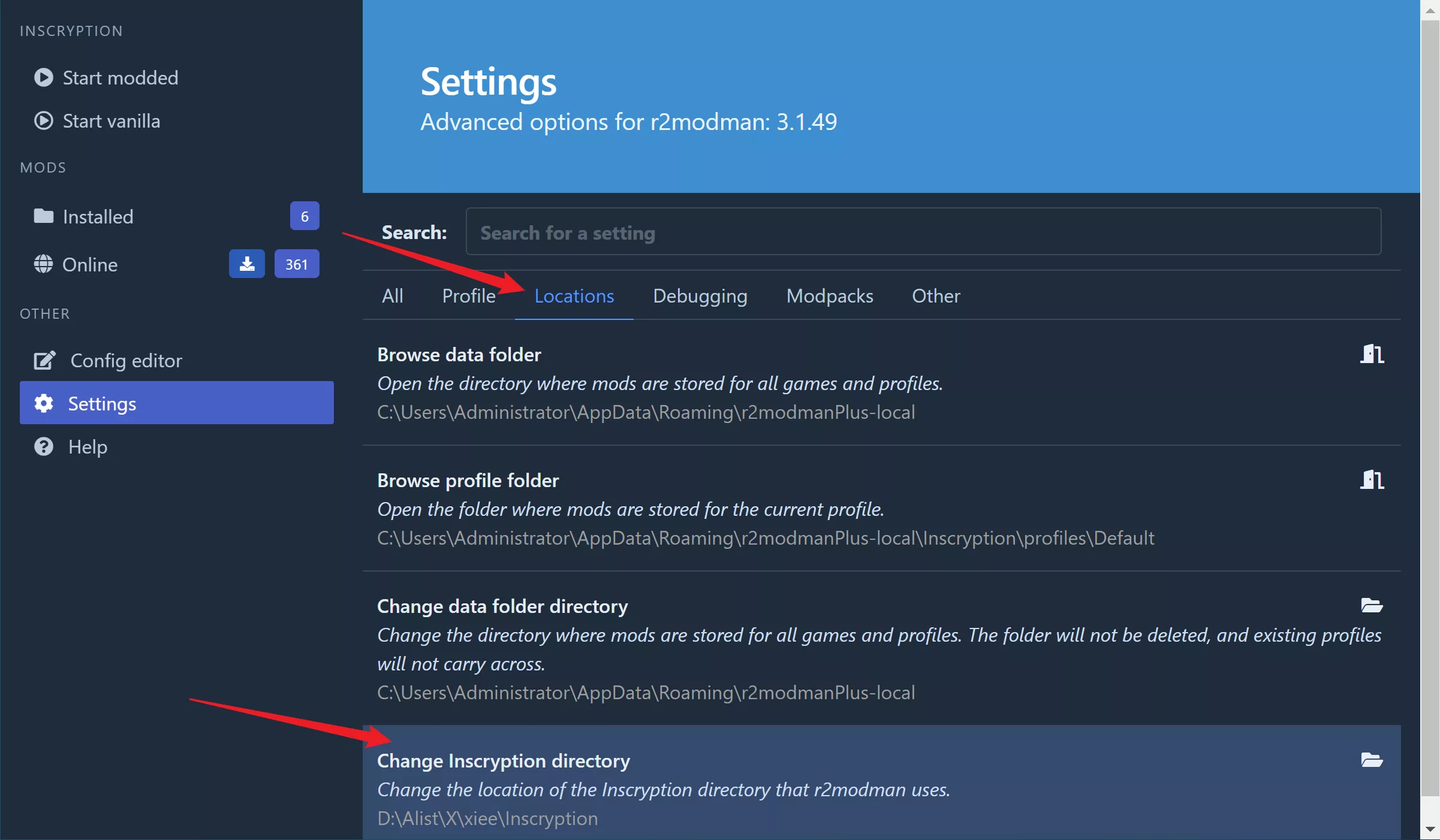This screenshot has width=1440, height=840.
Task: Switch to the Debugging tab
Action: coord(700,296)
